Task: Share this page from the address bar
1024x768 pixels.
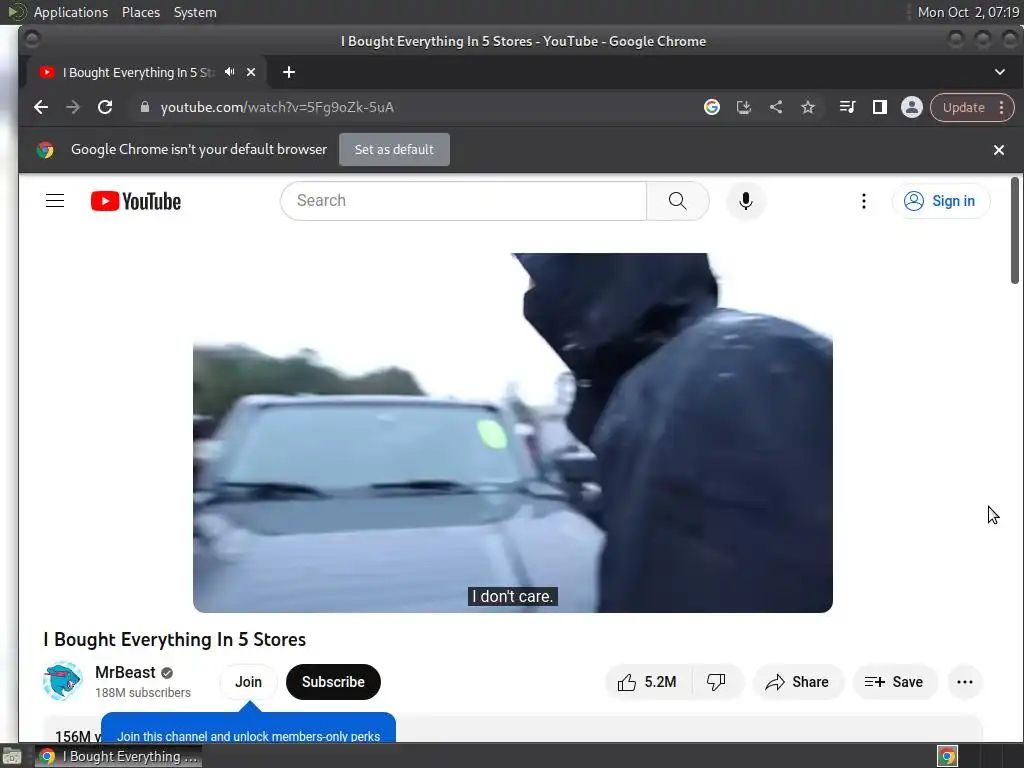Action: (x=776, y=107)
